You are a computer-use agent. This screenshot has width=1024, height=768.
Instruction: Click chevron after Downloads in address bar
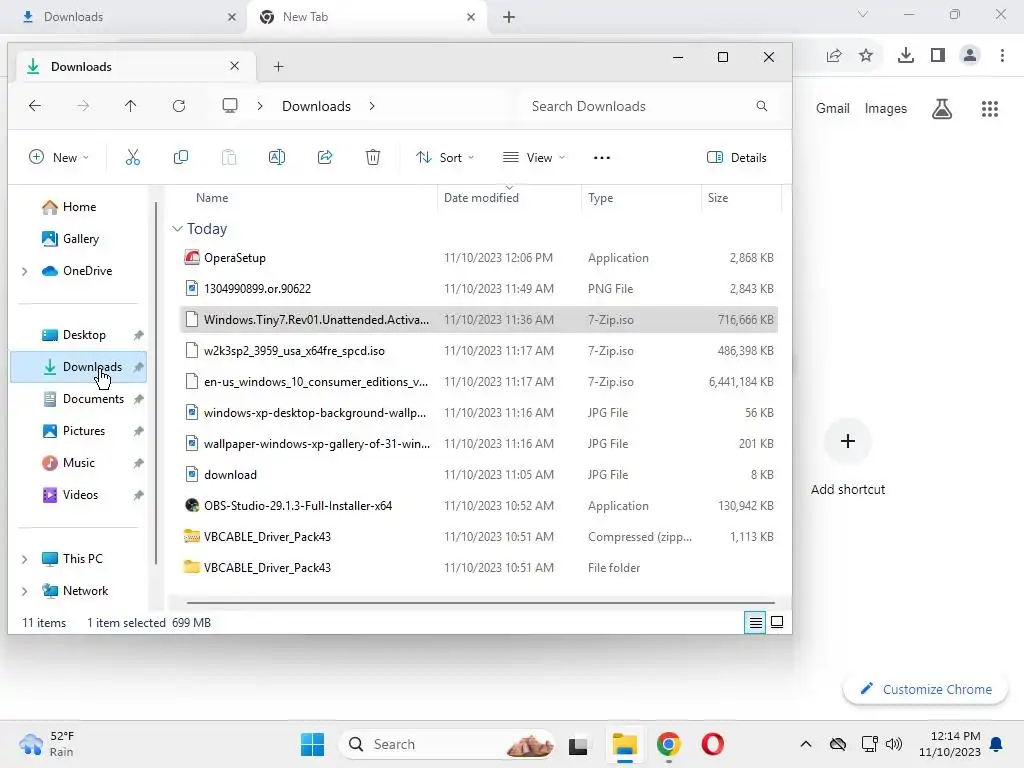(x=372, y=106)
